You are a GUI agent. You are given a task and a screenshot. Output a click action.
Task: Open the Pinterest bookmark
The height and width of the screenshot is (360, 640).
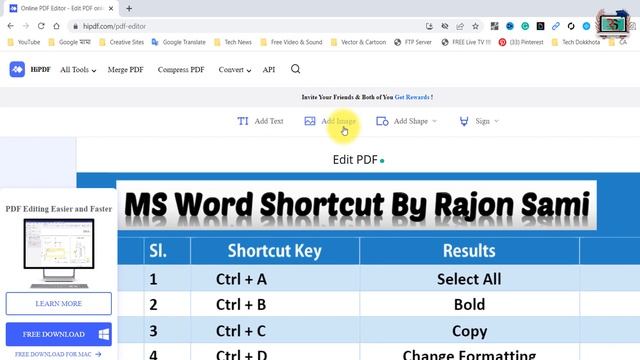[x=521, y=42]
